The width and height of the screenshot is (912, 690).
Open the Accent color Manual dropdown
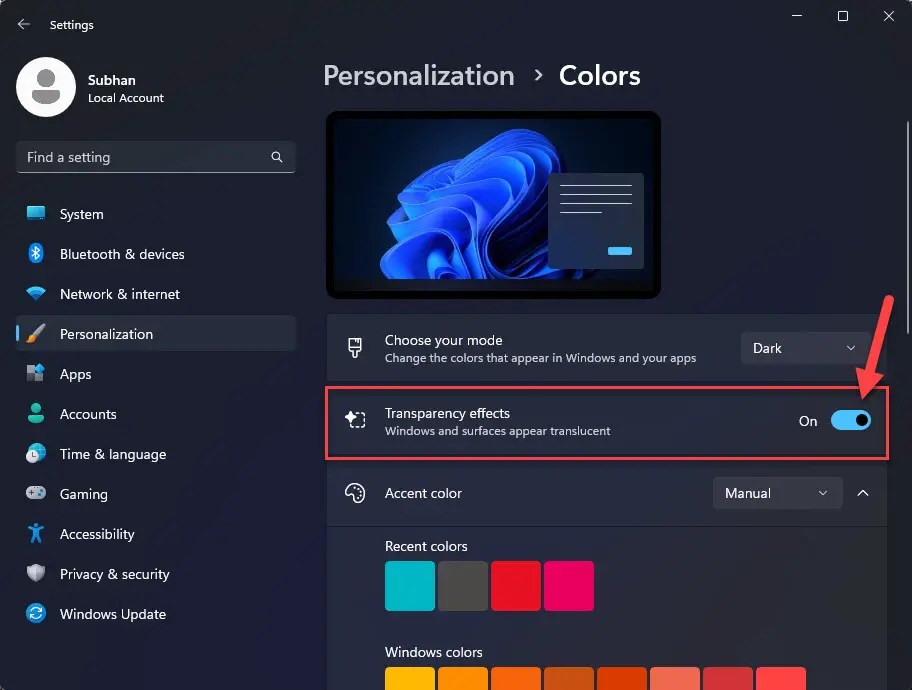[x=777, y=493]
